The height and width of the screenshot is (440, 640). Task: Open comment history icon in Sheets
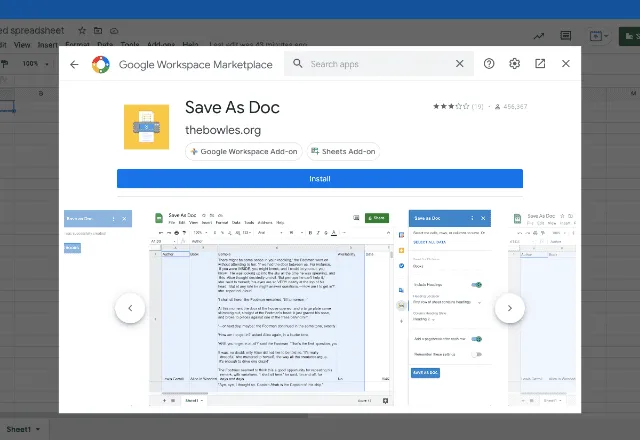(x=566, y=36)
